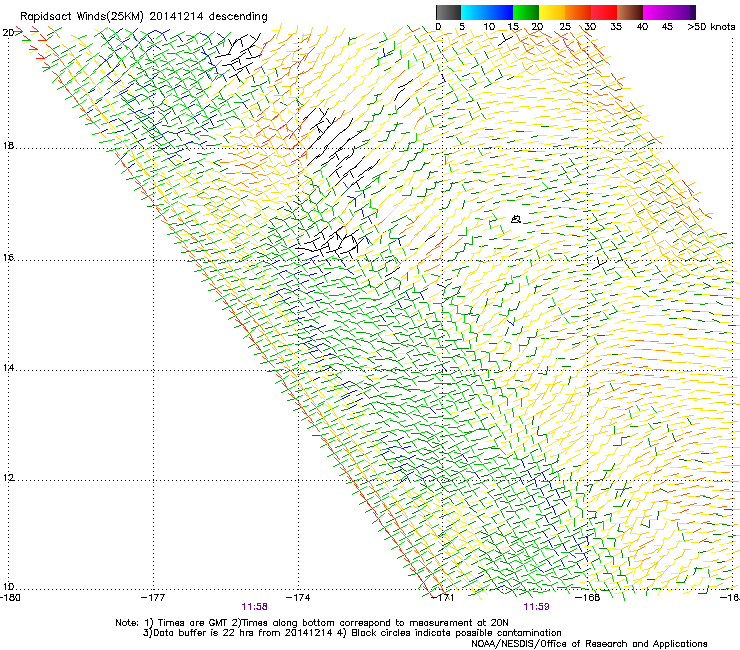This screenshot has width=740, height=650.
Task: Click the longitude label -180
Action: 10,598
